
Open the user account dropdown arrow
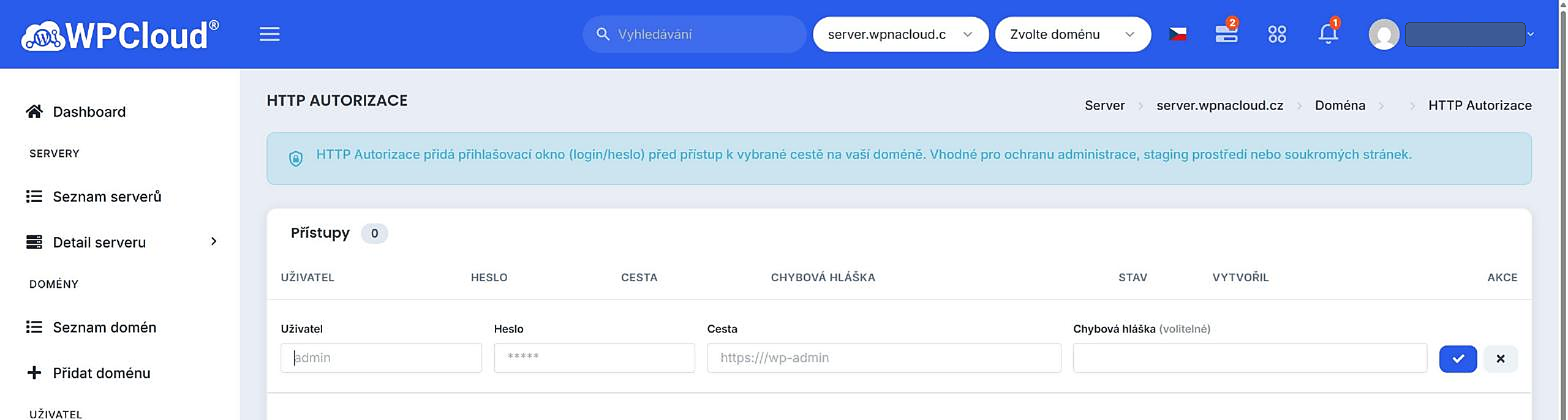click(1530, 34)
